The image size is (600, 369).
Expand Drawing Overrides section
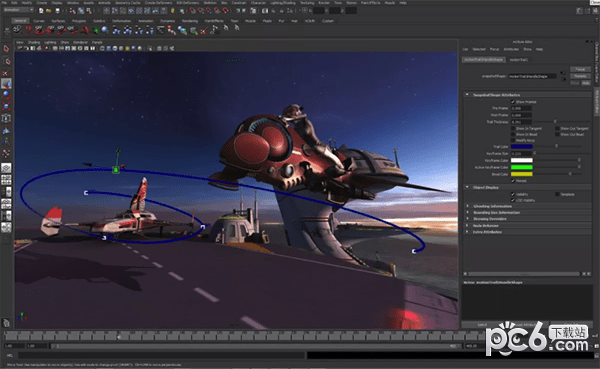[x=467, y=219]
